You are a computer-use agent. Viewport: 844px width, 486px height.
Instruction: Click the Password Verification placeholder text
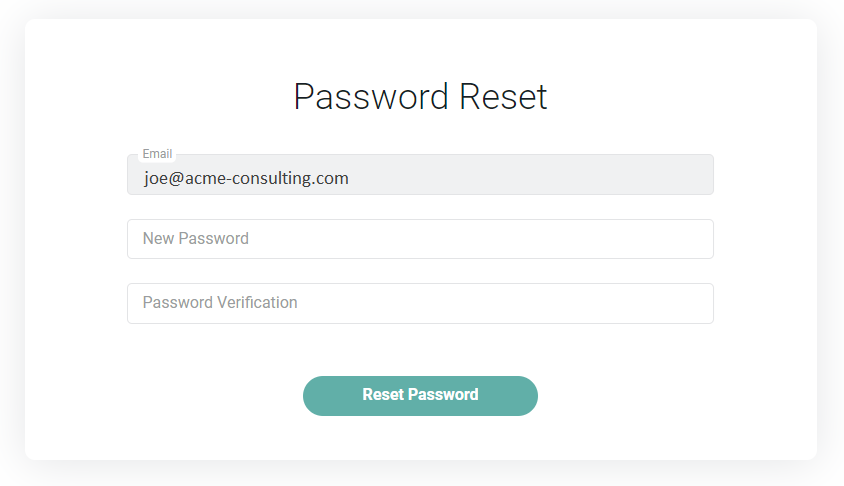[x=220, y=303]
